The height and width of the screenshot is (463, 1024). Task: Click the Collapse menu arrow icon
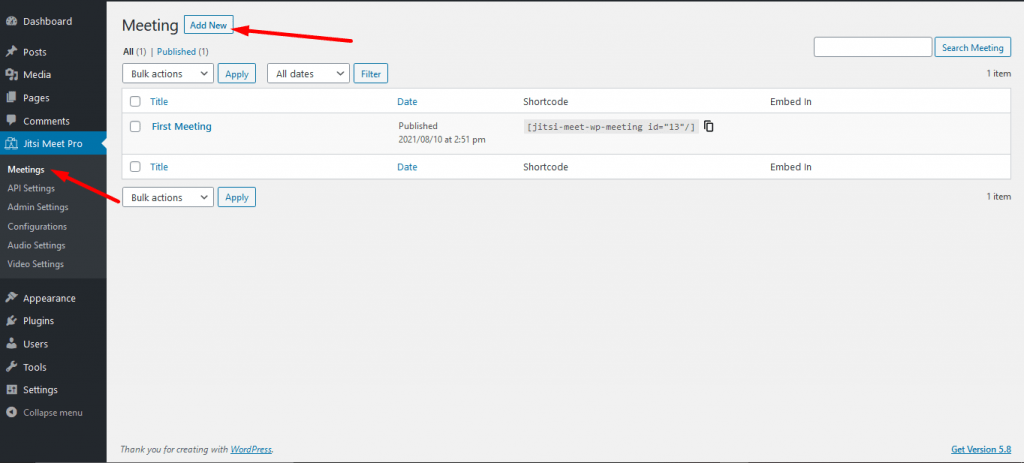click(x=11, y=413)
